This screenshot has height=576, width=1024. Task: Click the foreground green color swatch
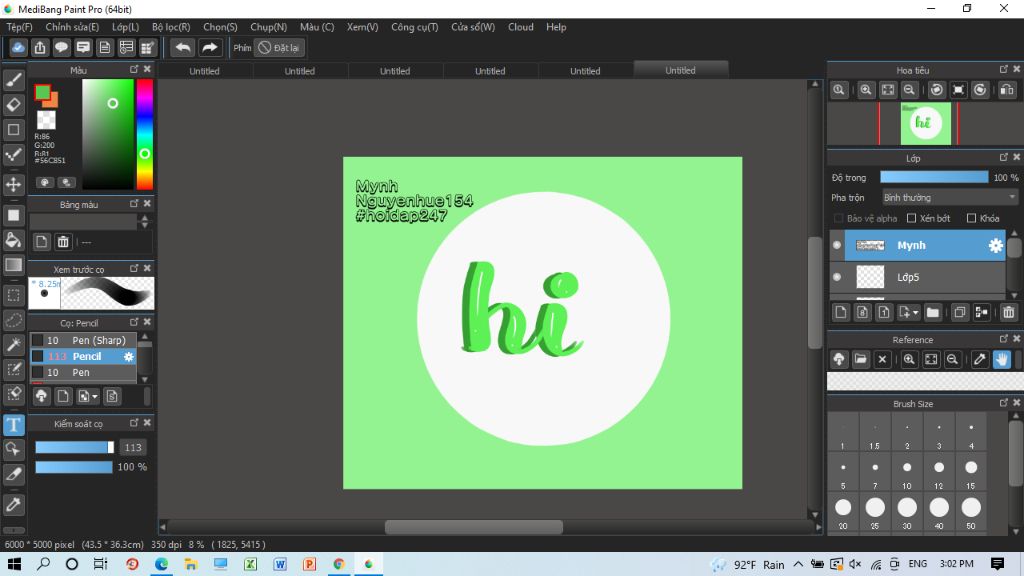click(x=42, y=93)
